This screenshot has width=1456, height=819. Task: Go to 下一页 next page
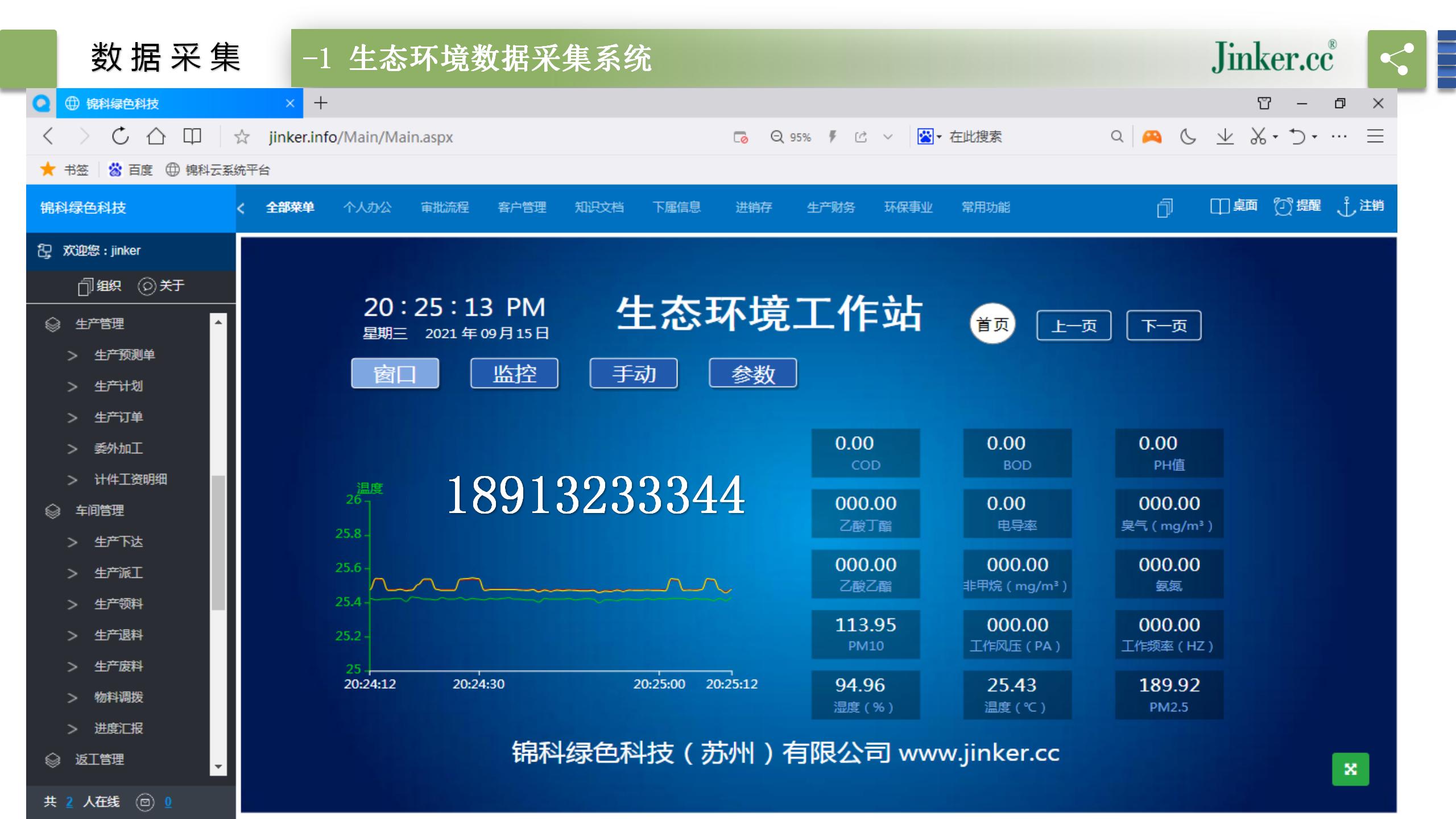1164,325
